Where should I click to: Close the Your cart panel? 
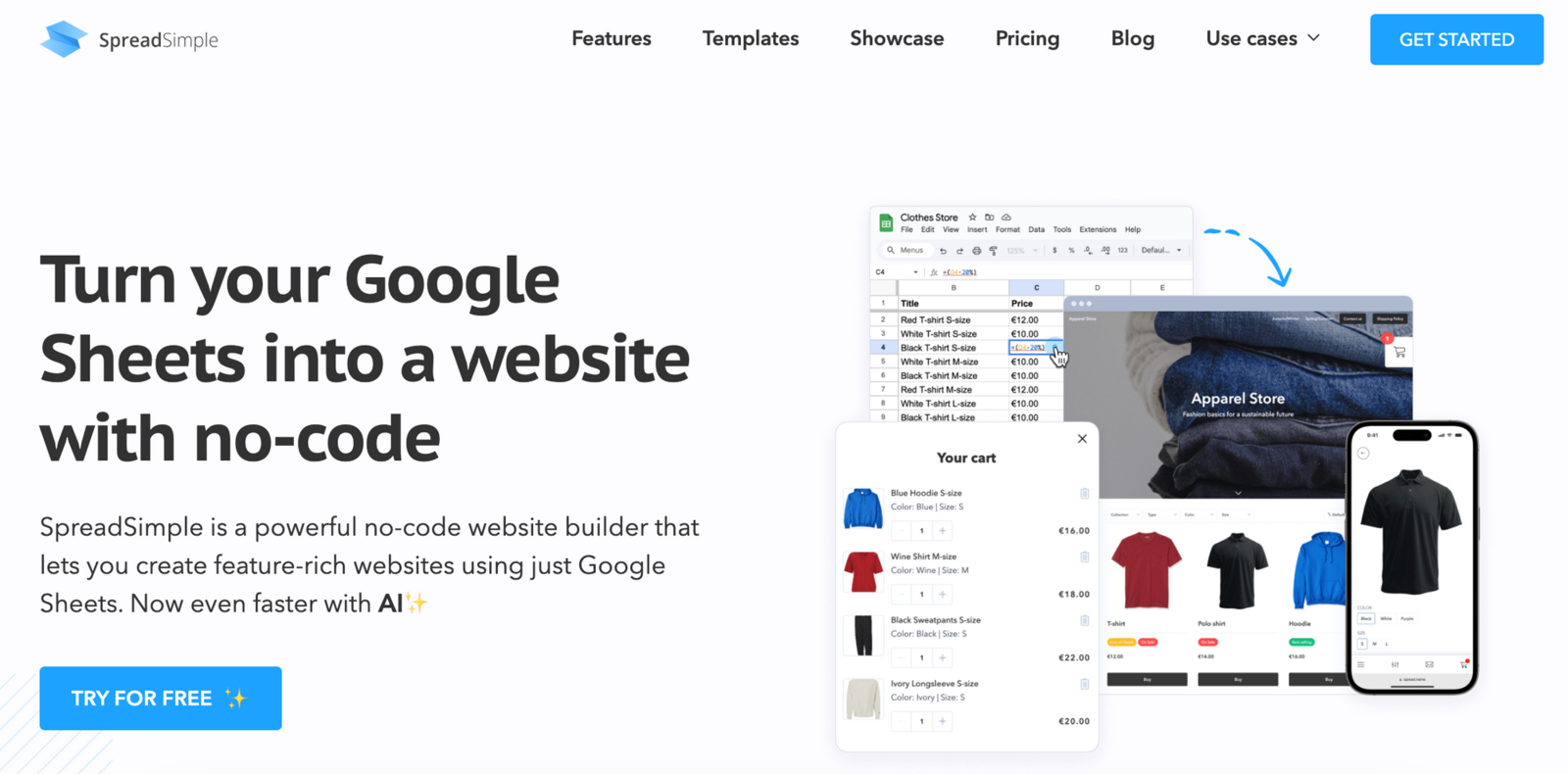pyautogui.click(x=1082, y=439)
